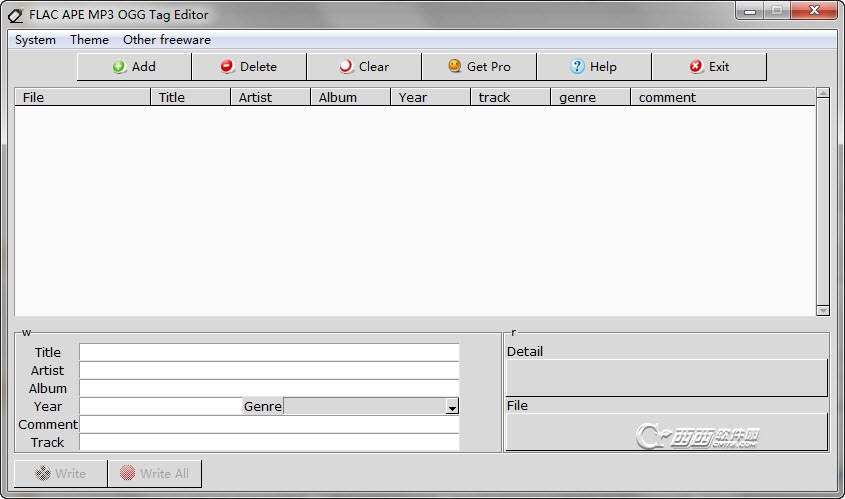
Task: Click the green Add icon
Action: [x=119, y=66]
